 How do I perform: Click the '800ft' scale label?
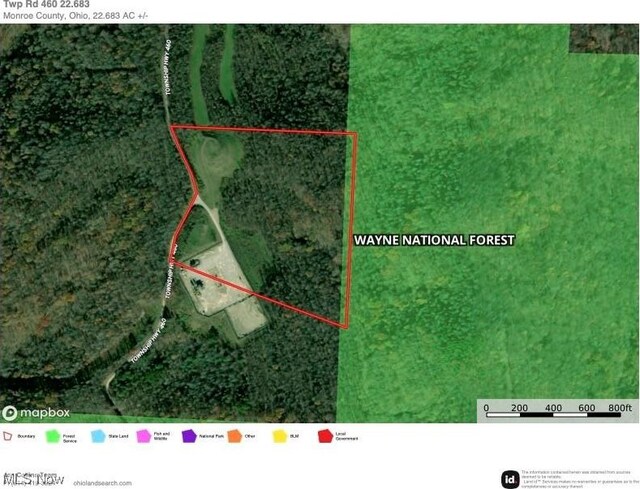[x=620, y=407]
